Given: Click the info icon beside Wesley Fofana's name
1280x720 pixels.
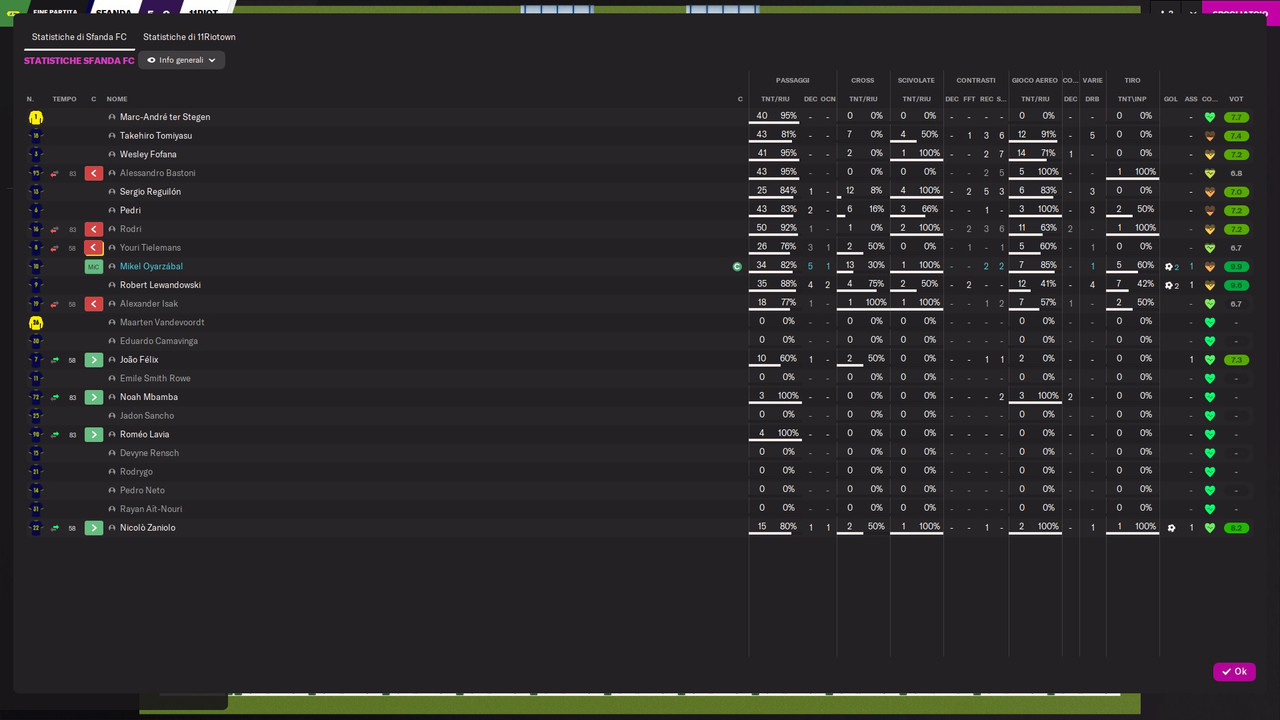Looking at the screenshot, I should coord(112,155).
